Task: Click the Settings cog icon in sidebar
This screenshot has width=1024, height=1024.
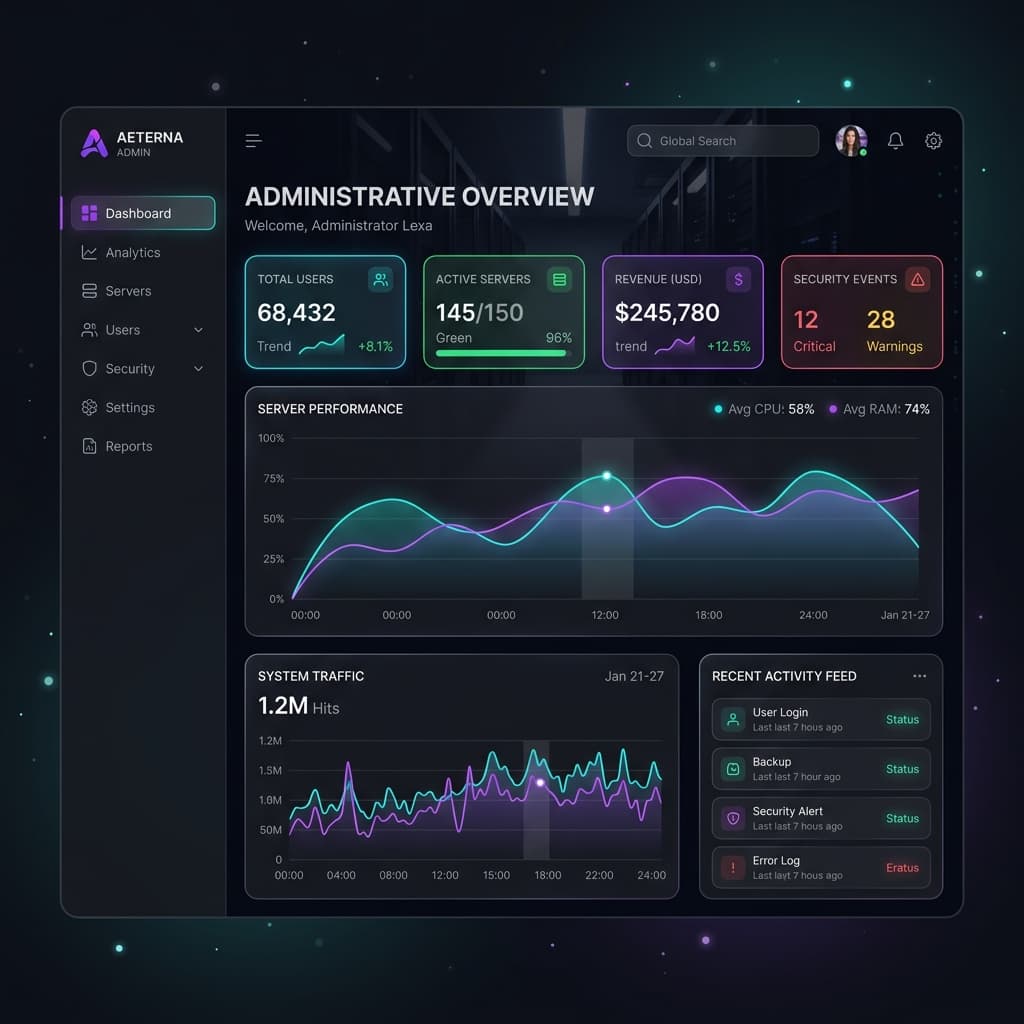Action: [x=89, y=408]
